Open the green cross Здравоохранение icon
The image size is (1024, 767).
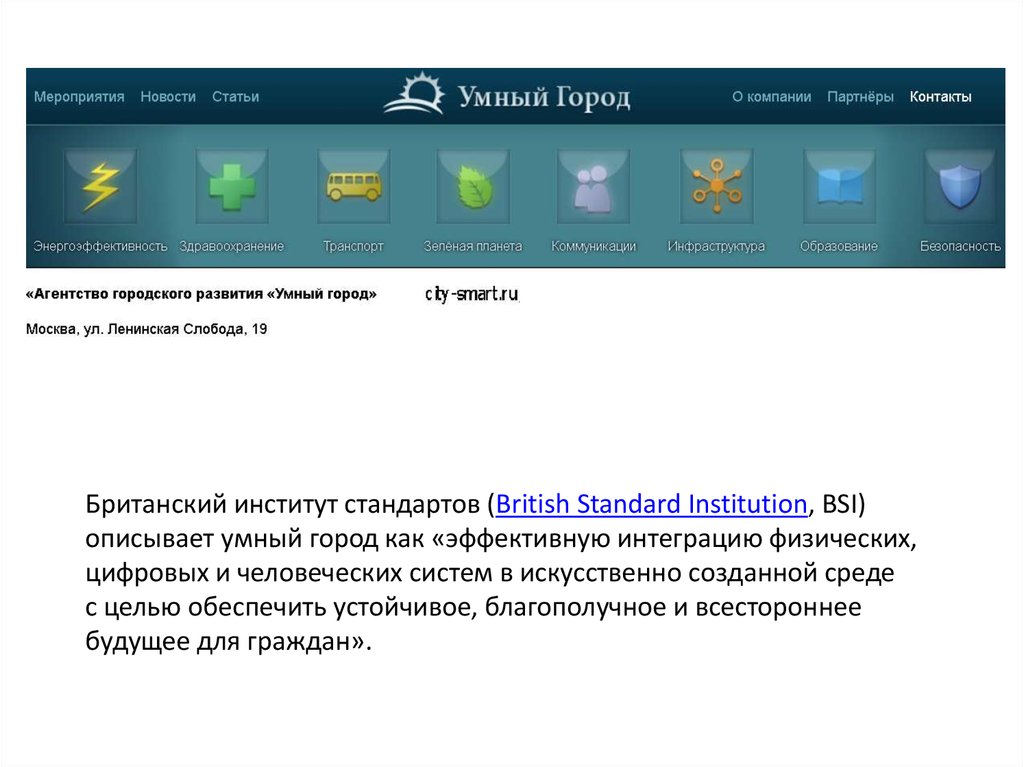[x=232, y=186]
